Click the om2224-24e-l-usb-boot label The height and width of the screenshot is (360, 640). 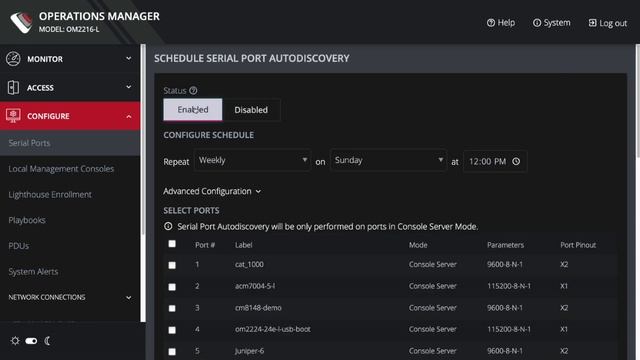click(x=273, y=329)
